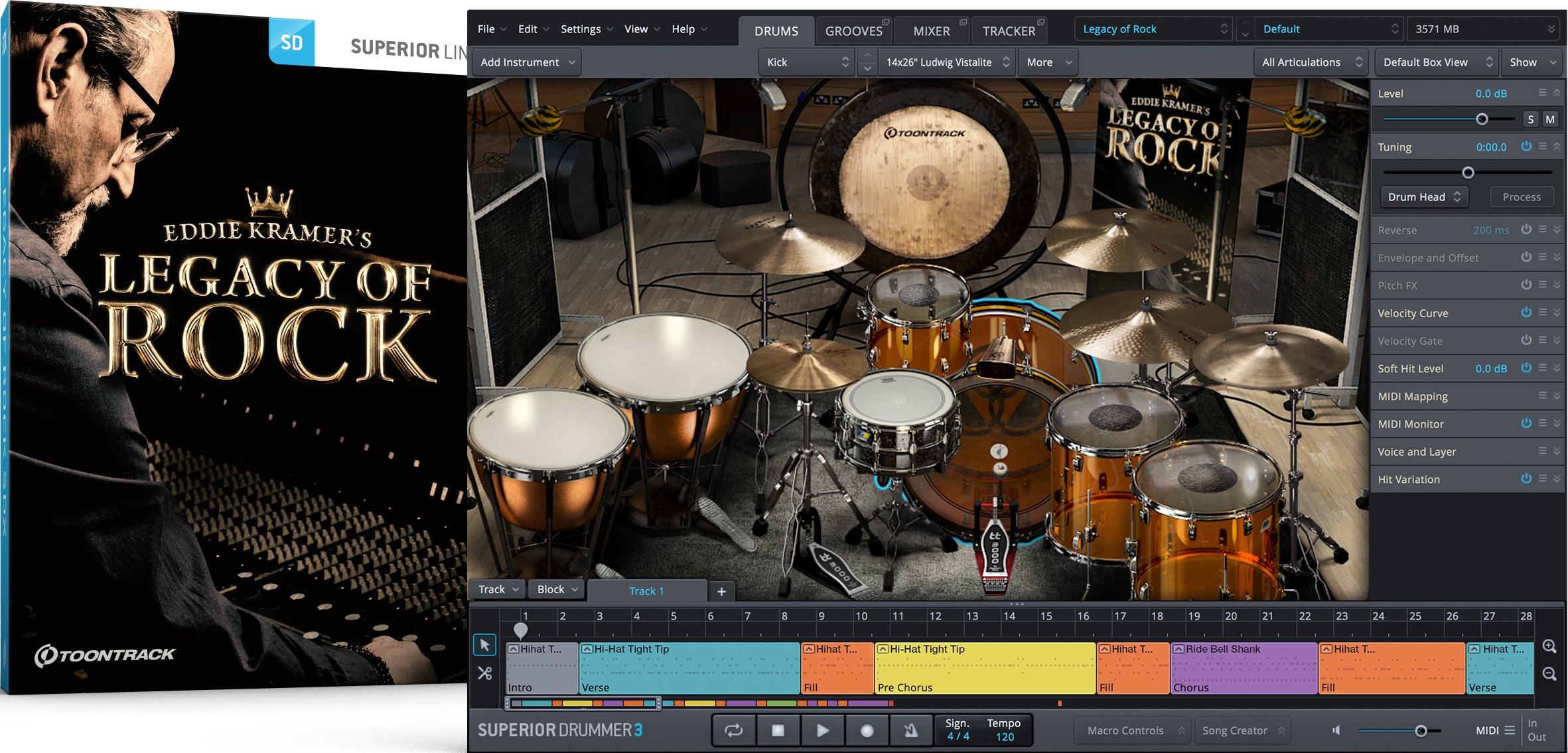Switch to the GROOVES tab

(x=853, y=31)
